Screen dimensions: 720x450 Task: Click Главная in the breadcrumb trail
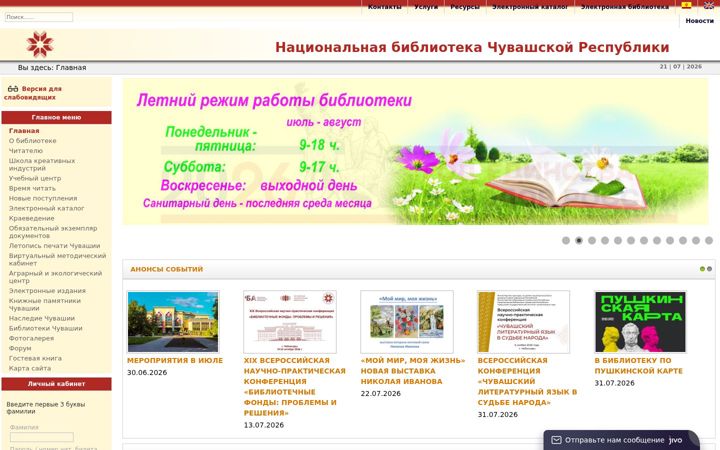(71, 68)
